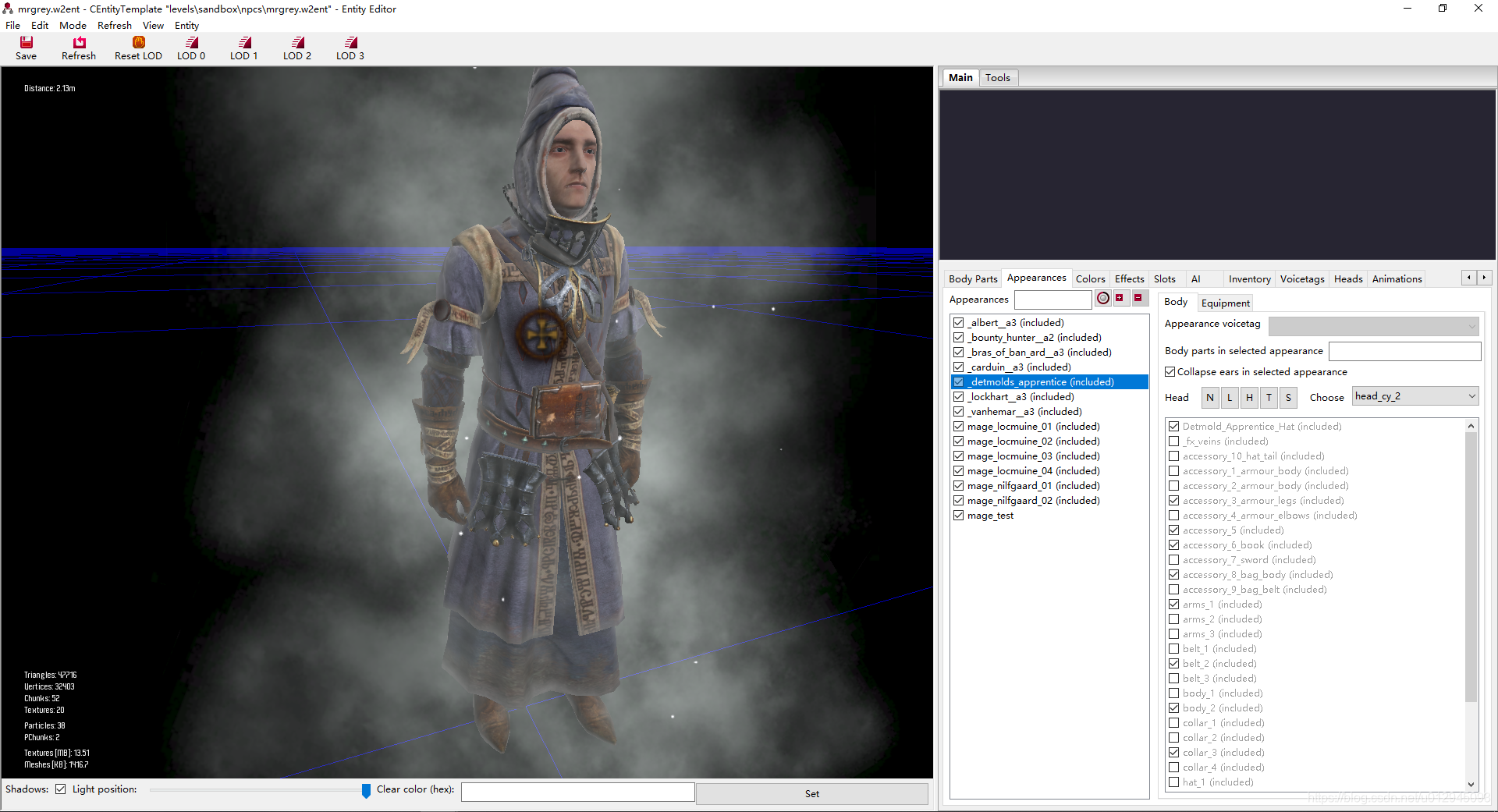
Task: Open the Edit menu
Action: (x=40, y=26)
